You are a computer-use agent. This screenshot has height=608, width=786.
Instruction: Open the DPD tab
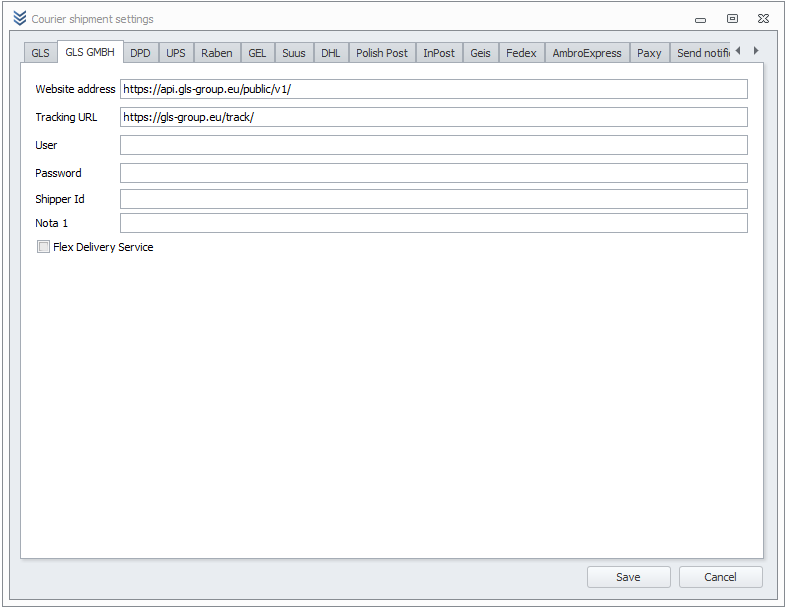point(140,53)
